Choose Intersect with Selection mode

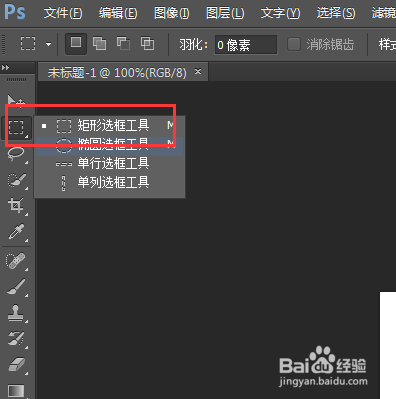(x=147, y=44)
